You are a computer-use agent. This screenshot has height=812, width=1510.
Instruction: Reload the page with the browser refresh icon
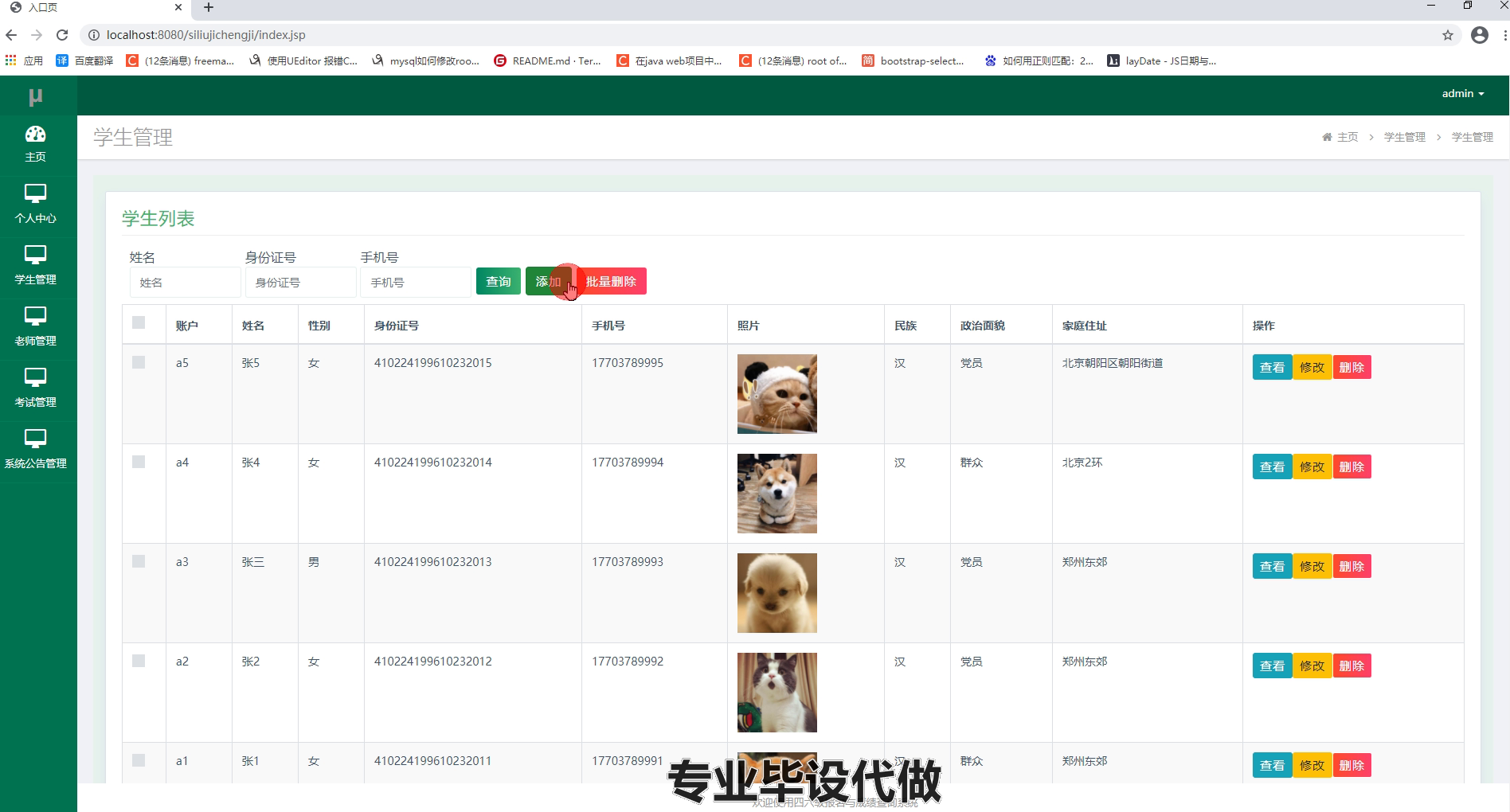[62, 35]
